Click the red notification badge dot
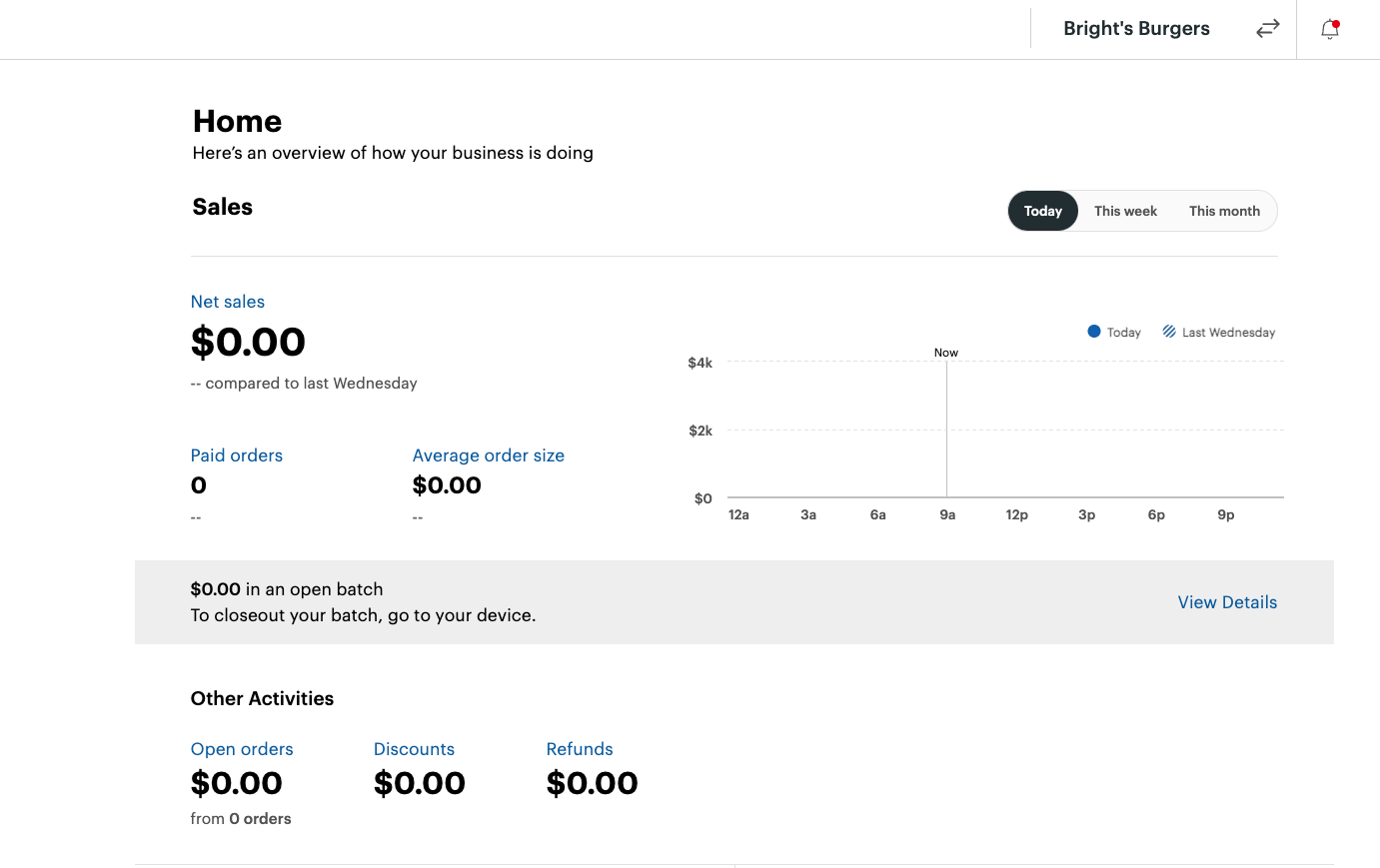Viewport: 1380px width, 868px height. coord(1338,20)
